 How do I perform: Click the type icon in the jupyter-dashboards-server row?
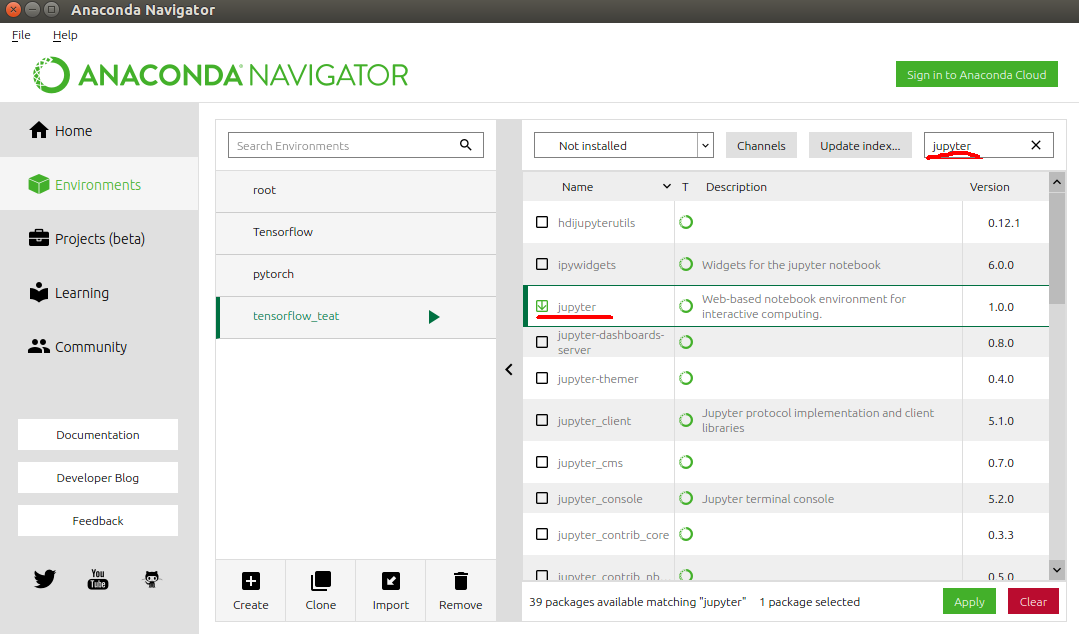686,342
